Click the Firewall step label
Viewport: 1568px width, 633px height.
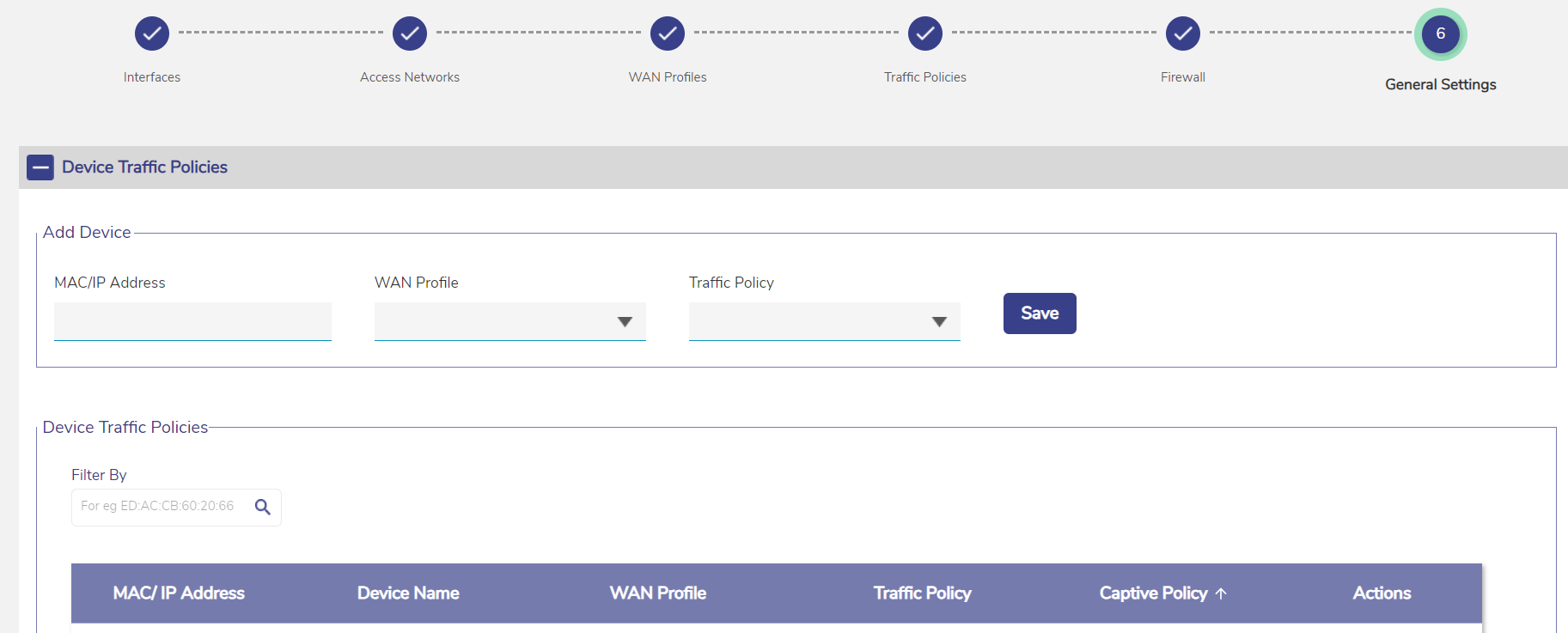(1183, 77)
